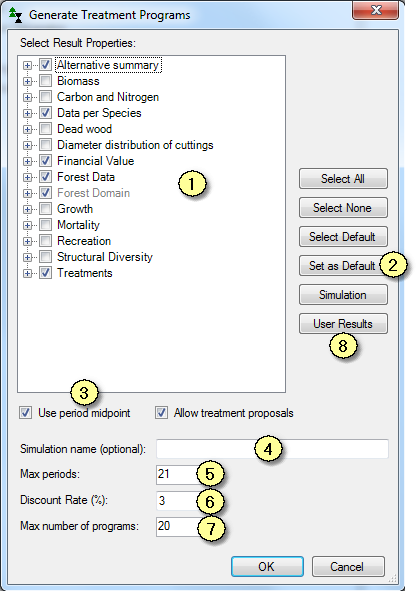
Task: Toggle Use period midpoint checkbox
Action: (x=26, y=413)
